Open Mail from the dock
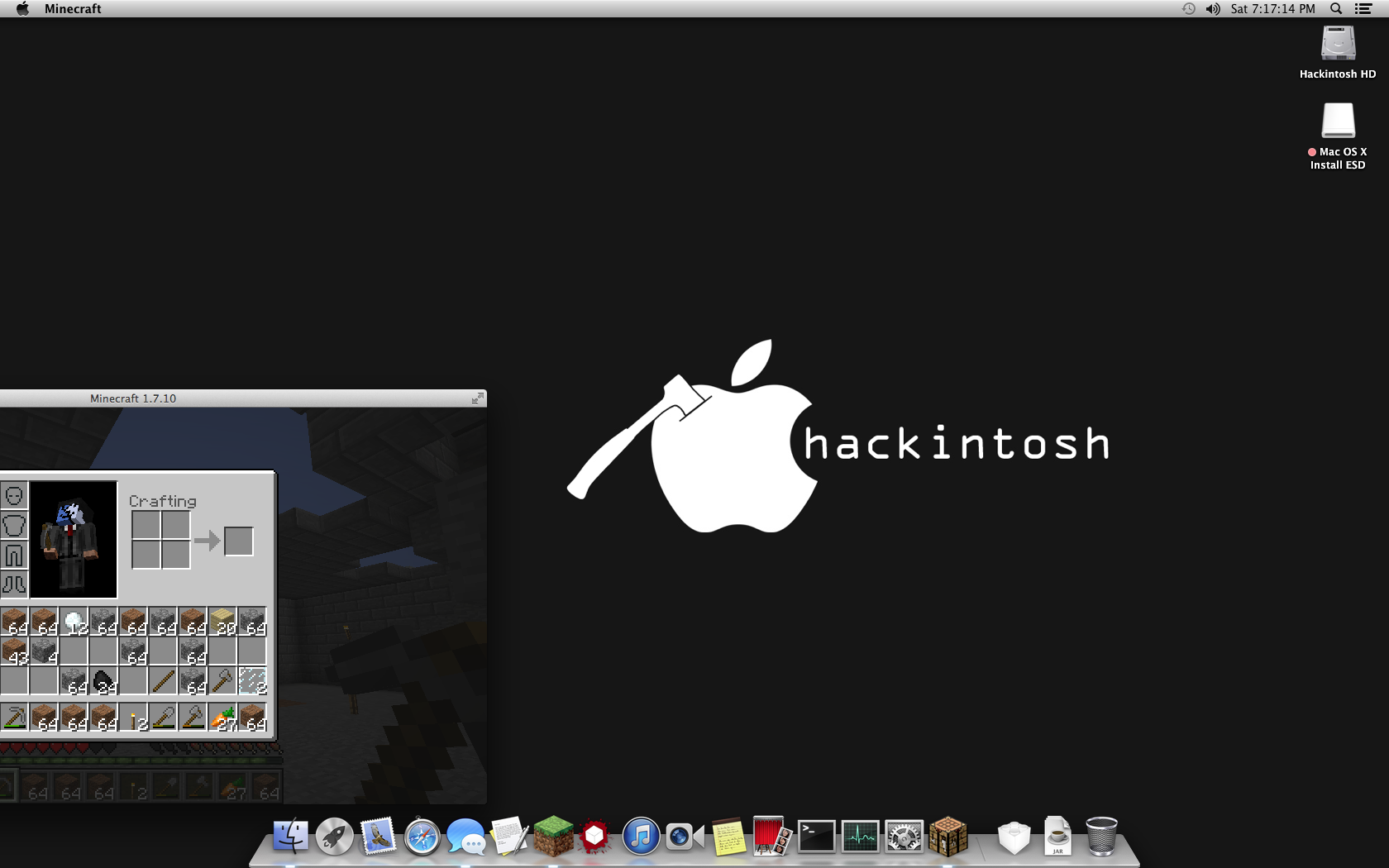 tap(378, 837)
